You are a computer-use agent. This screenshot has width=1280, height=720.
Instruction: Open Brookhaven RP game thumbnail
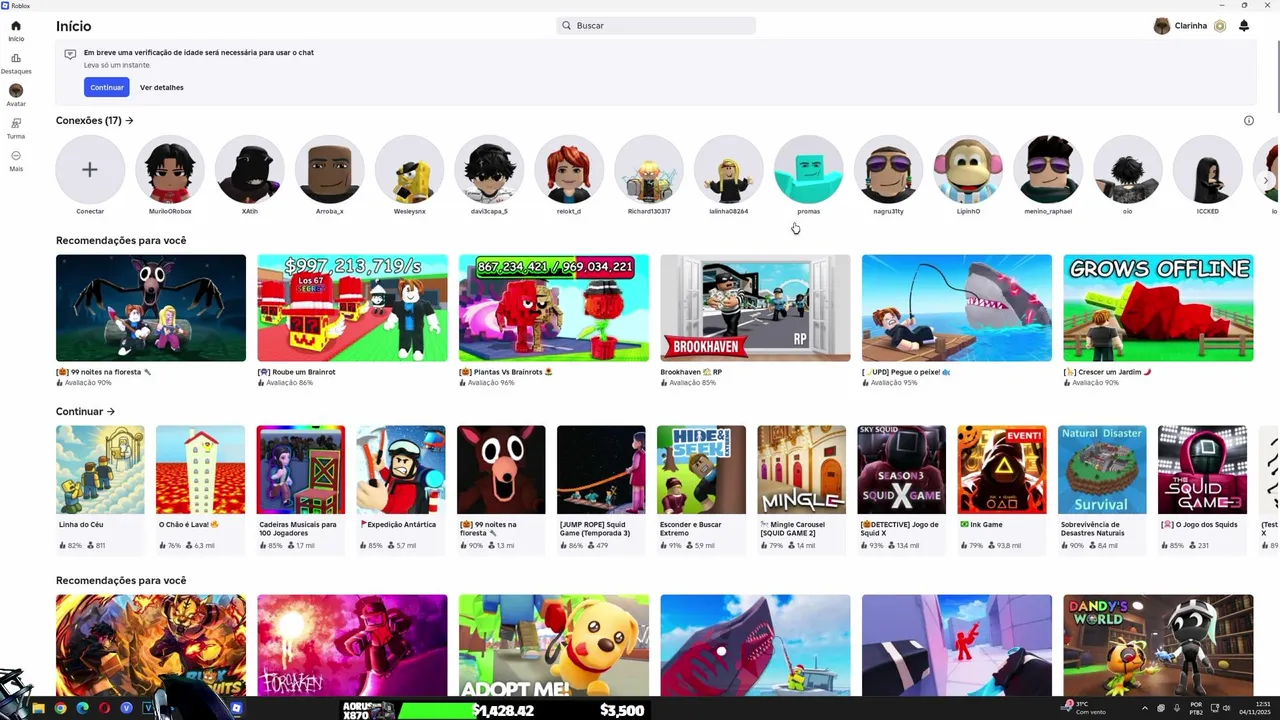point(755,308)
